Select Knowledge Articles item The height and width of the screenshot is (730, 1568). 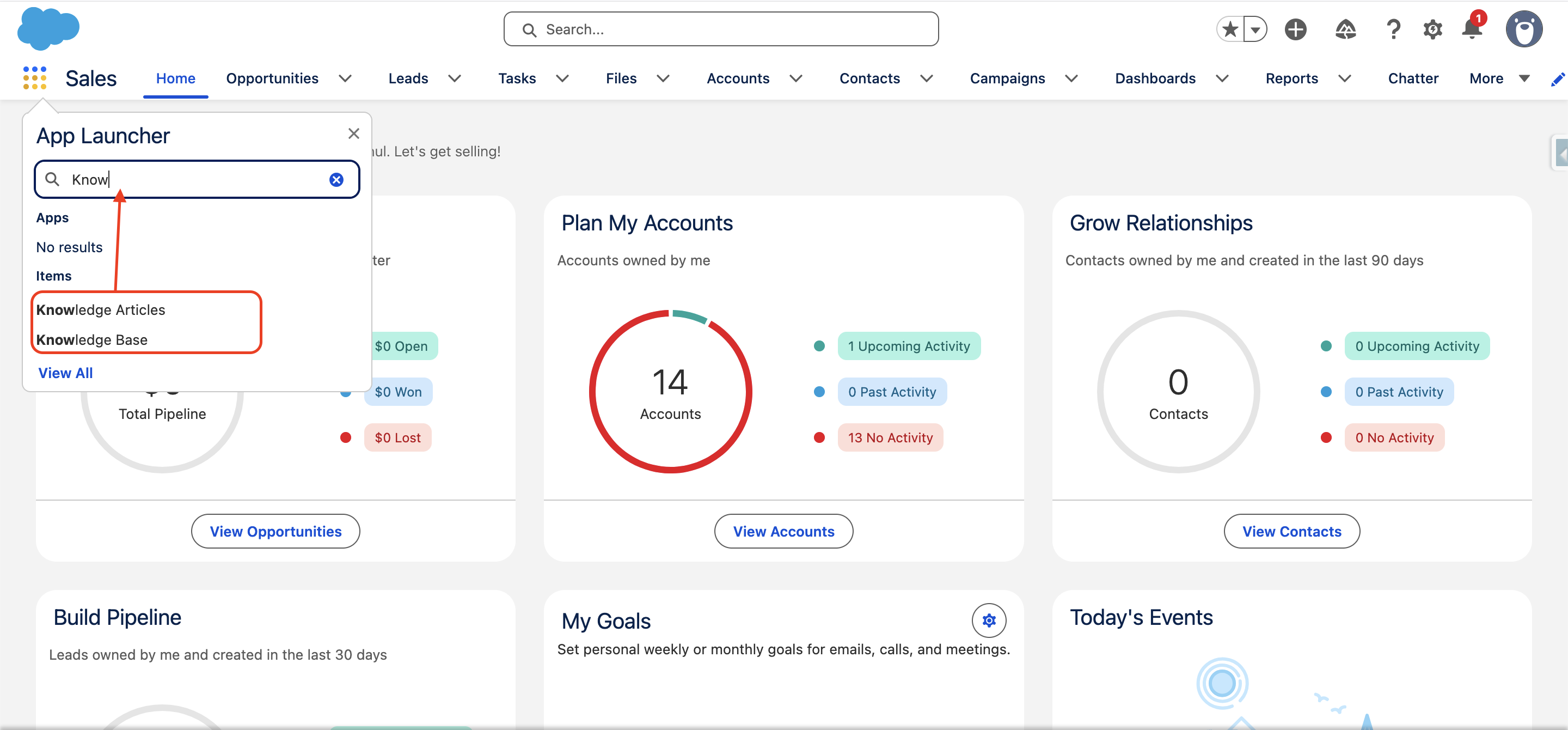click(100, 309)
